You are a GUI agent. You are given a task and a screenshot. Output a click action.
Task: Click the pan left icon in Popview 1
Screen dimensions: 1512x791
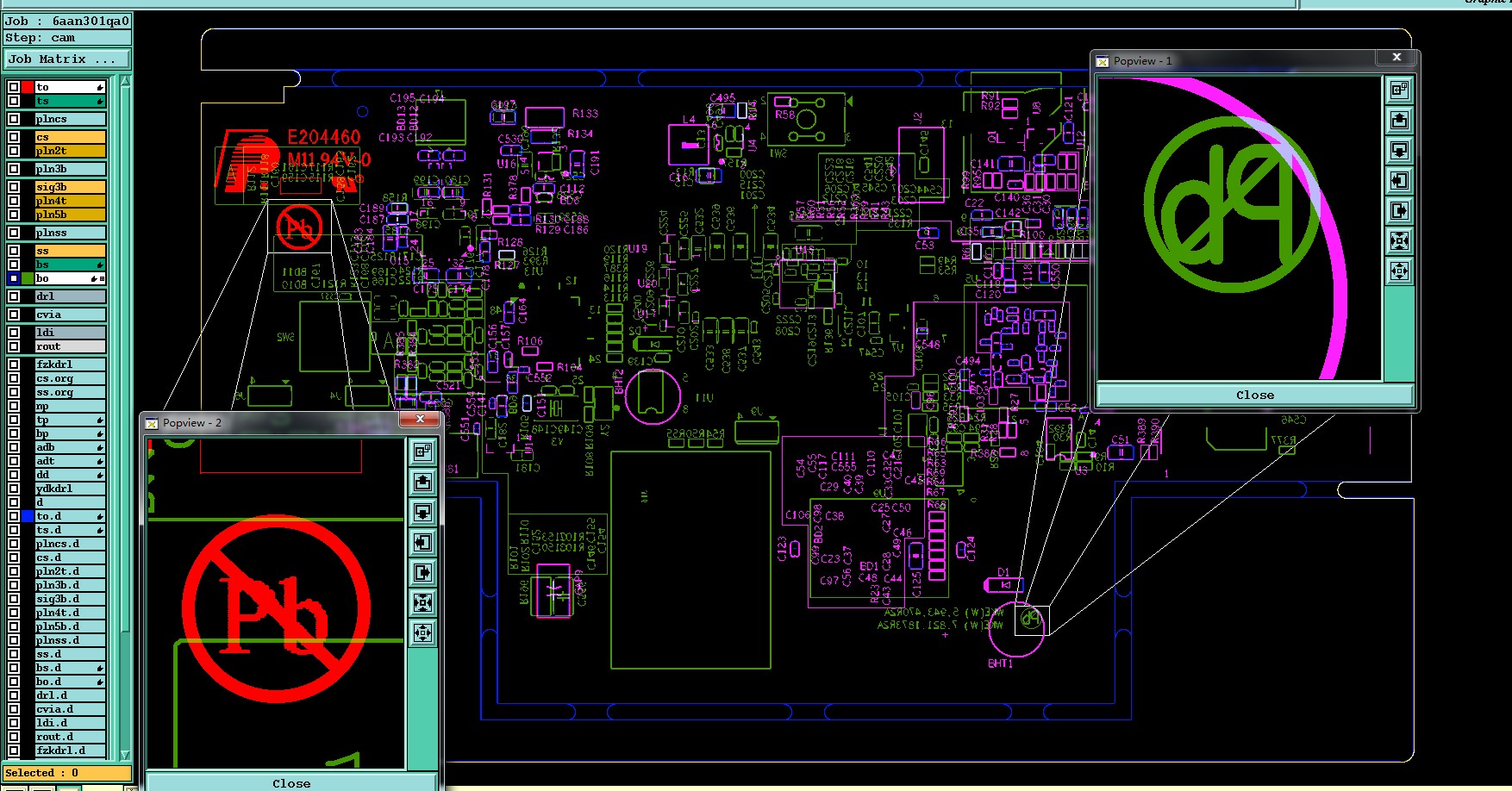pos(1399,180)
